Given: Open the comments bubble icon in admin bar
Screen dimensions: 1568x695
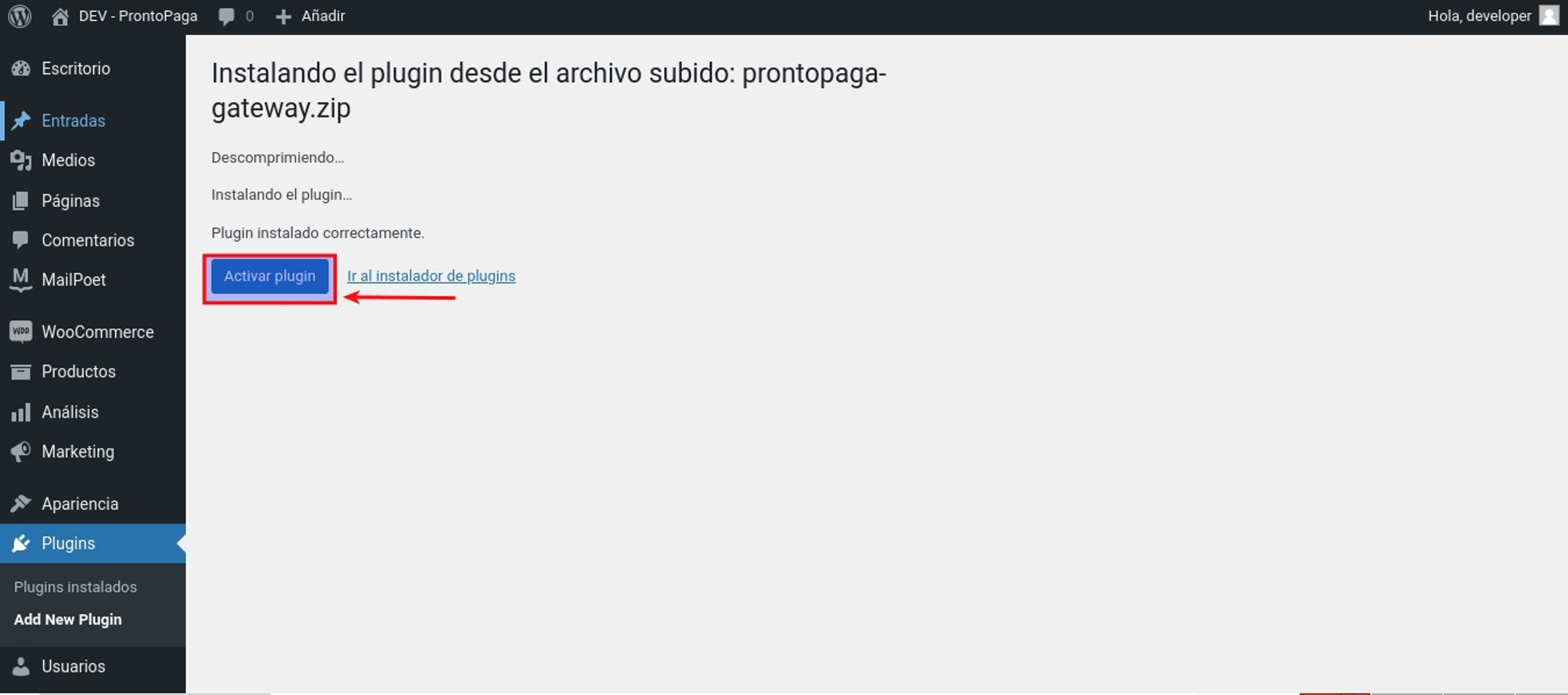Looking at the screenshot, I should [227, 16].
